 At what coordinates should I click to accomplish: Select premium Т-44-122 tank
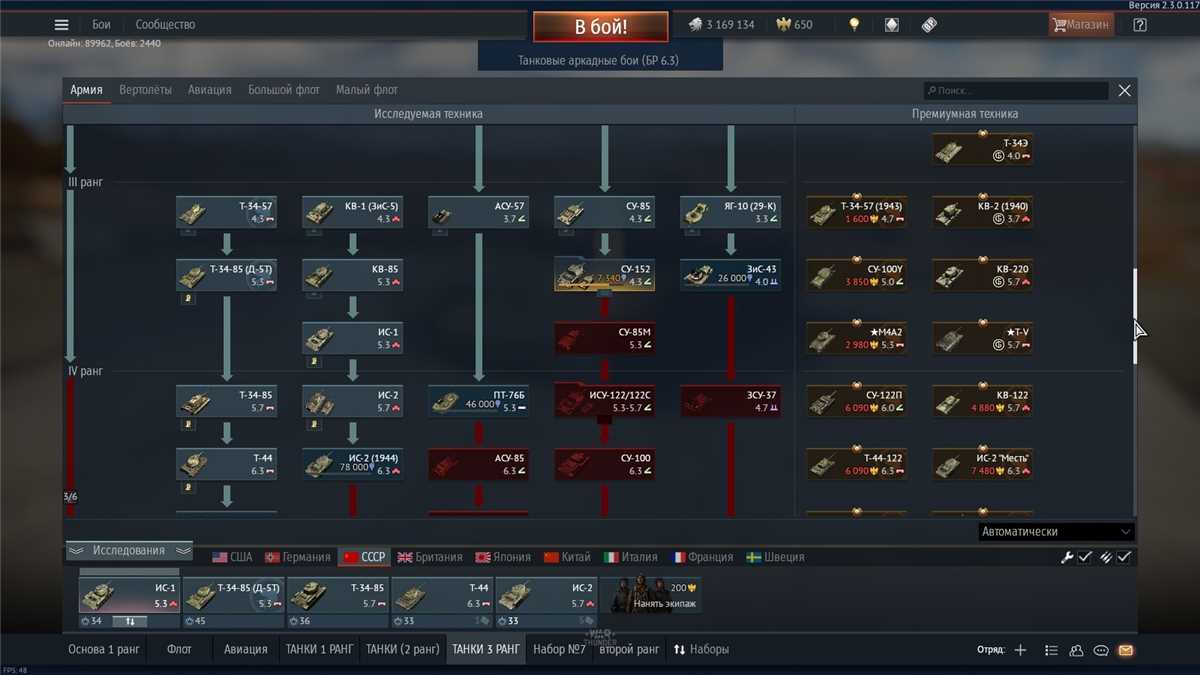[857, 464]
